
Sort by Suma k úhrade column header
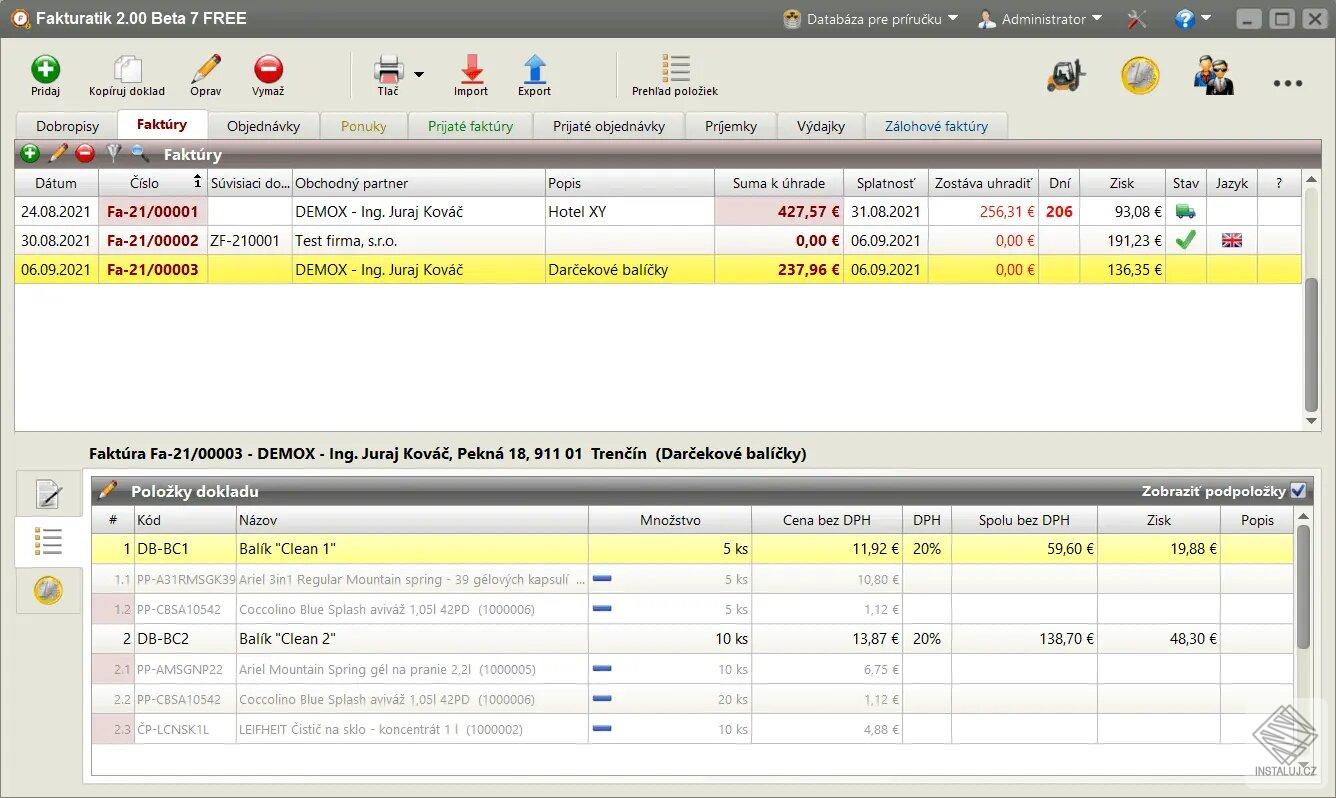click(779, 183)
